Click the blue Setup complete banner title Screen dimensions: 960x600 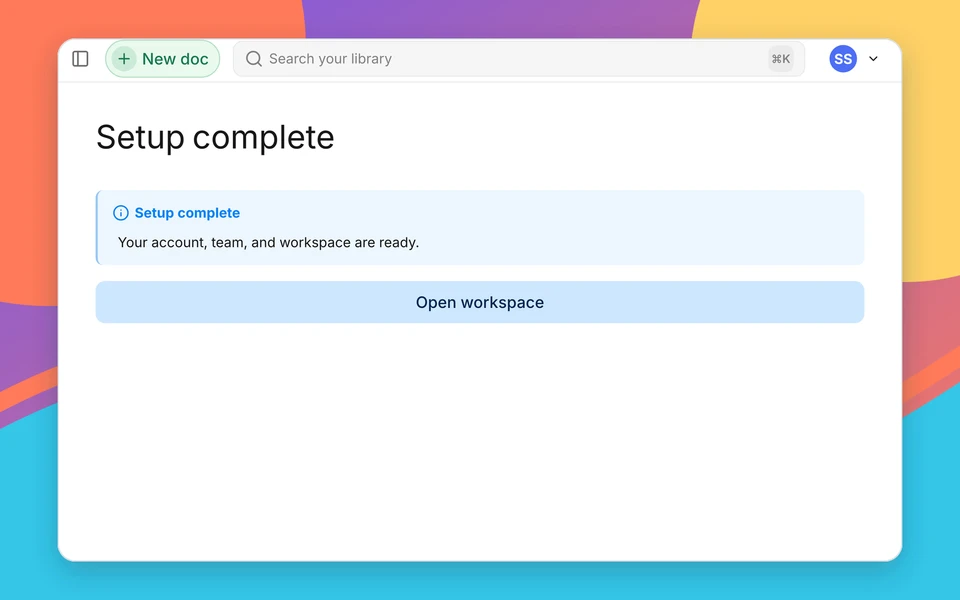point(187,212)
